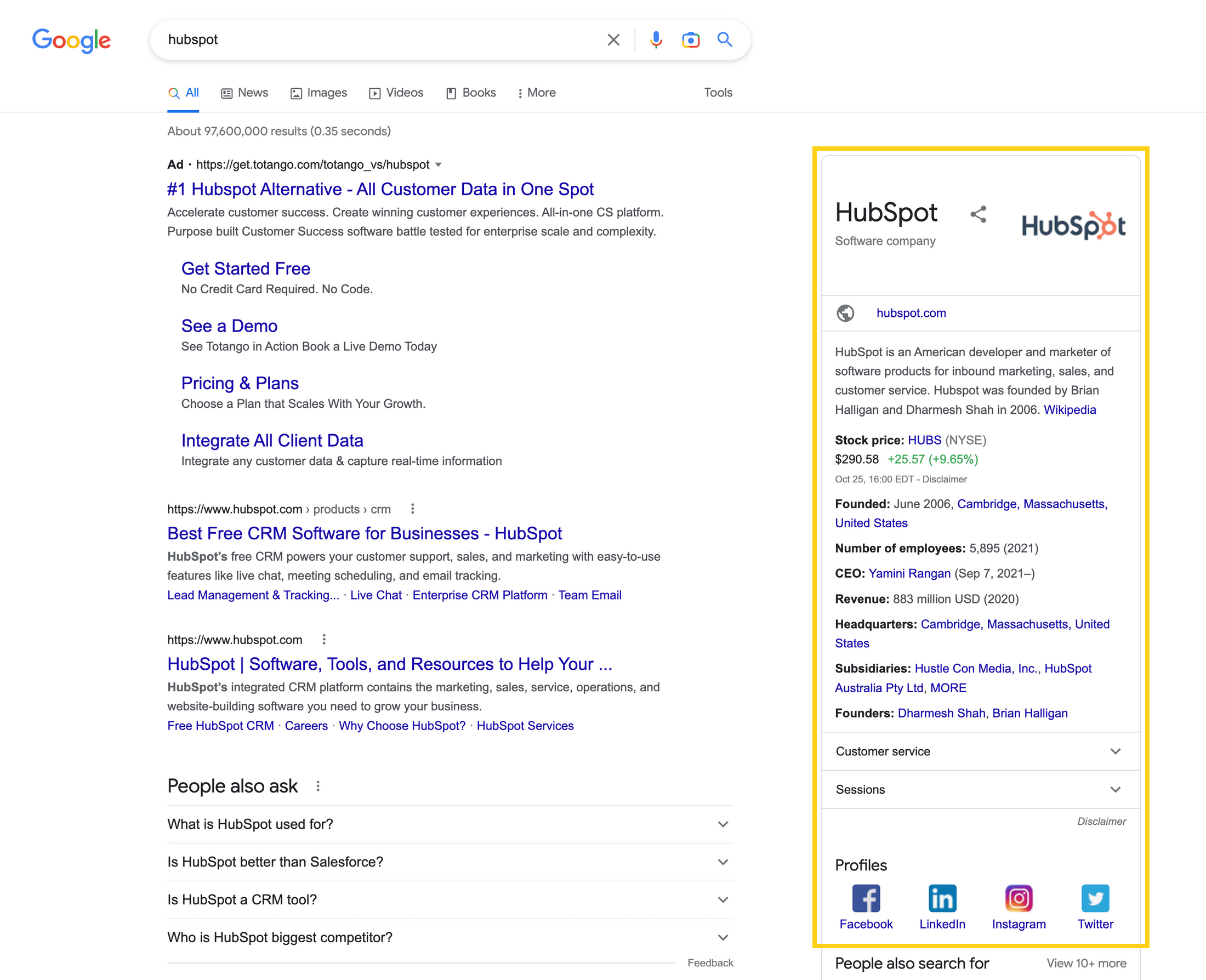Open the hubspot.com link in the knowledge panel
Screen dimensions: 1206x980
911,314
